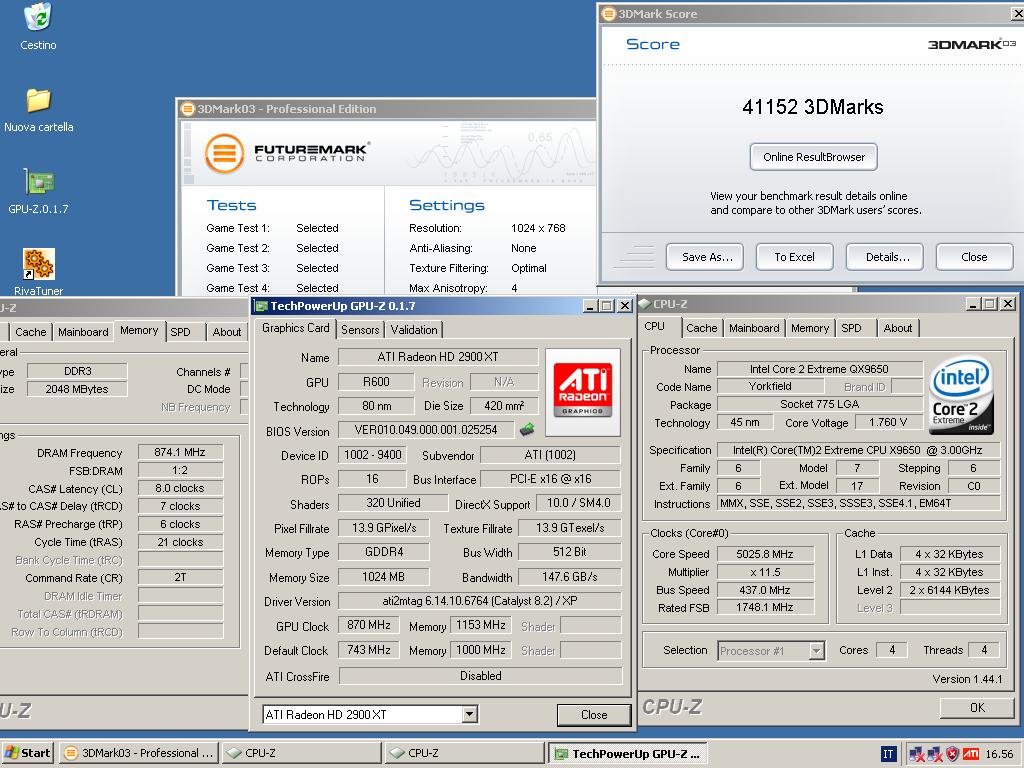Click the IT language indicator in taskbar
The image size is (1024, 768).
(x=888, y=754)
